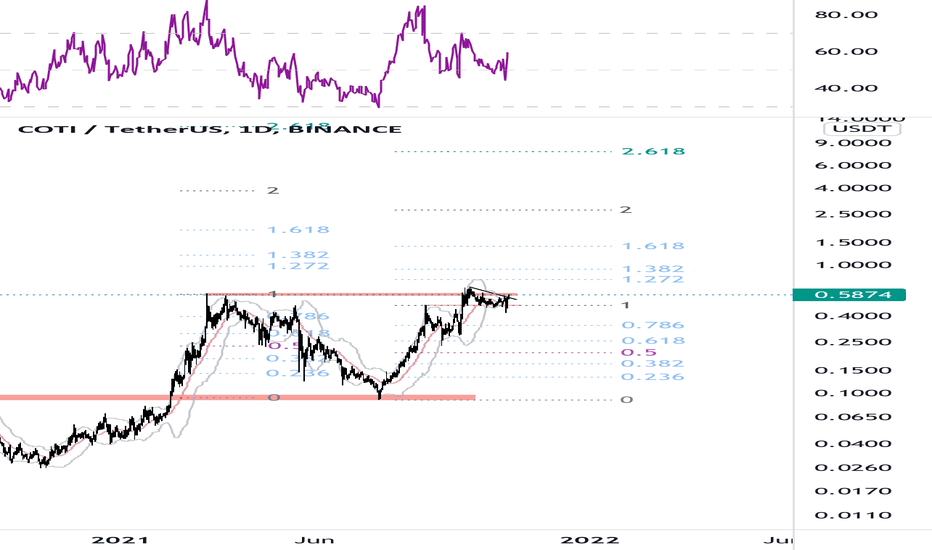Click the 60.00 RSI scale value
This screenshot has width=932, height=550.
point(846,51)
